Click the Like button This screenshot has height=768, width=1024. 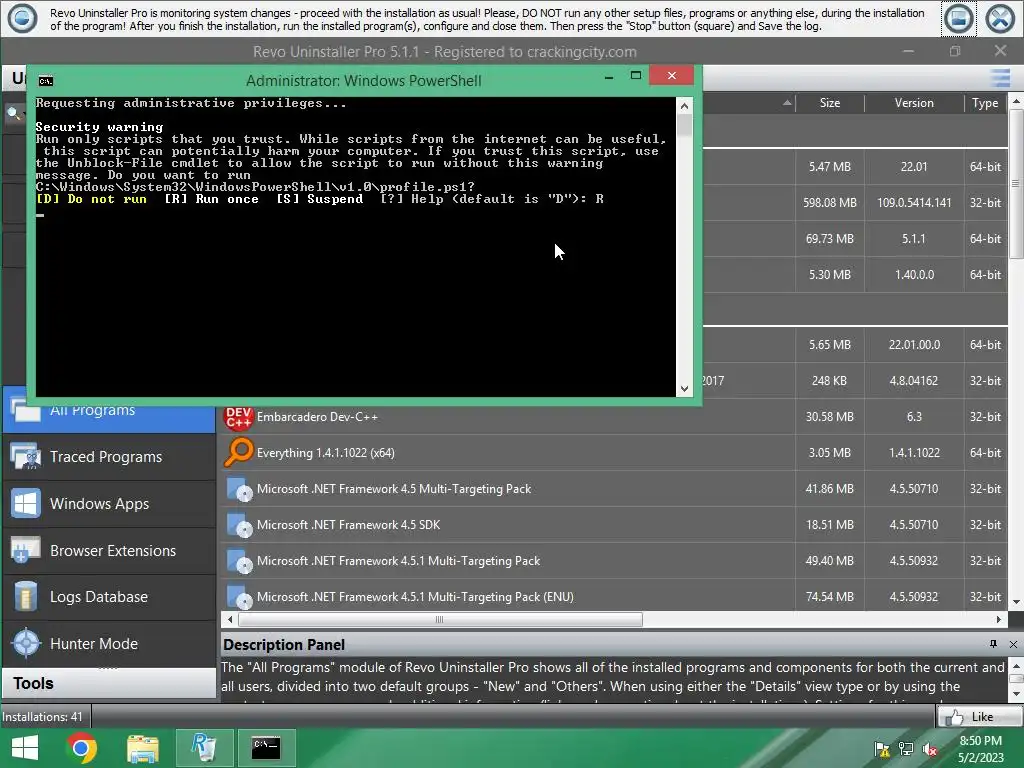tap(978, 717)
